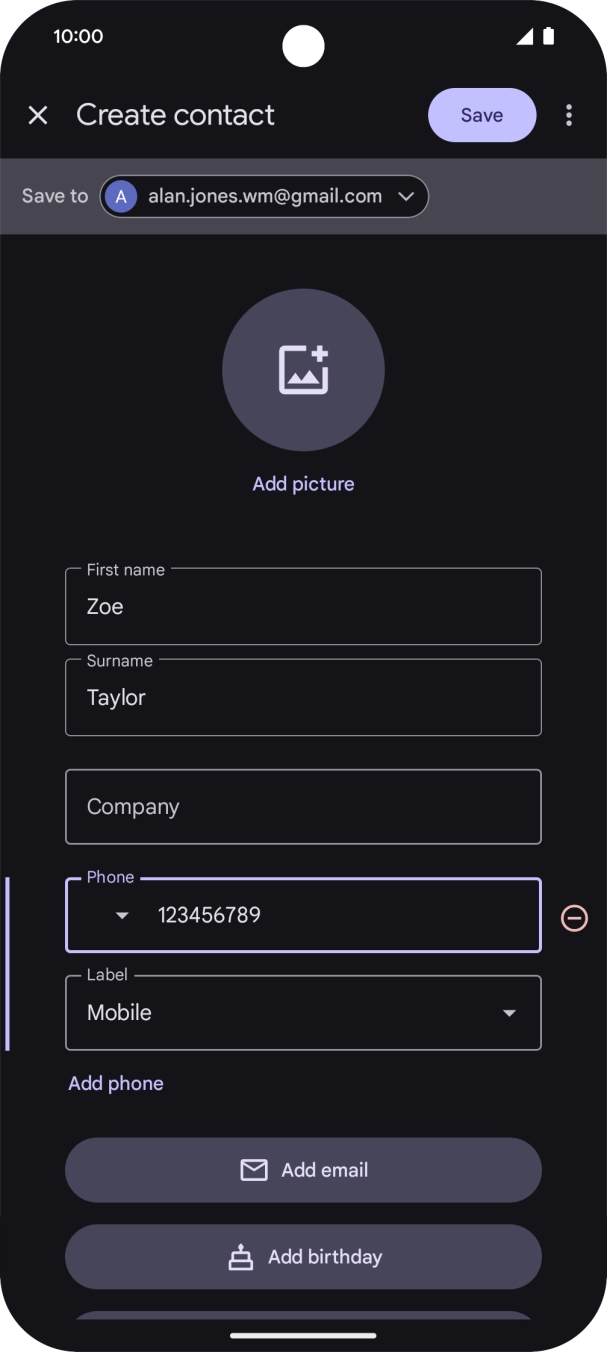Tap Add phone to add another number

(116, 1083)
